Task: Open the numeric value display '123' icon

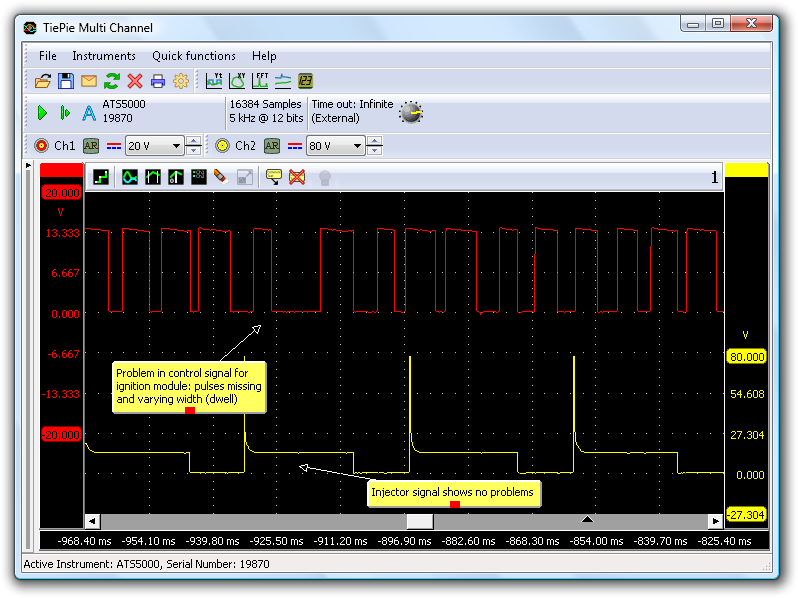Action: tap(305, 81)
